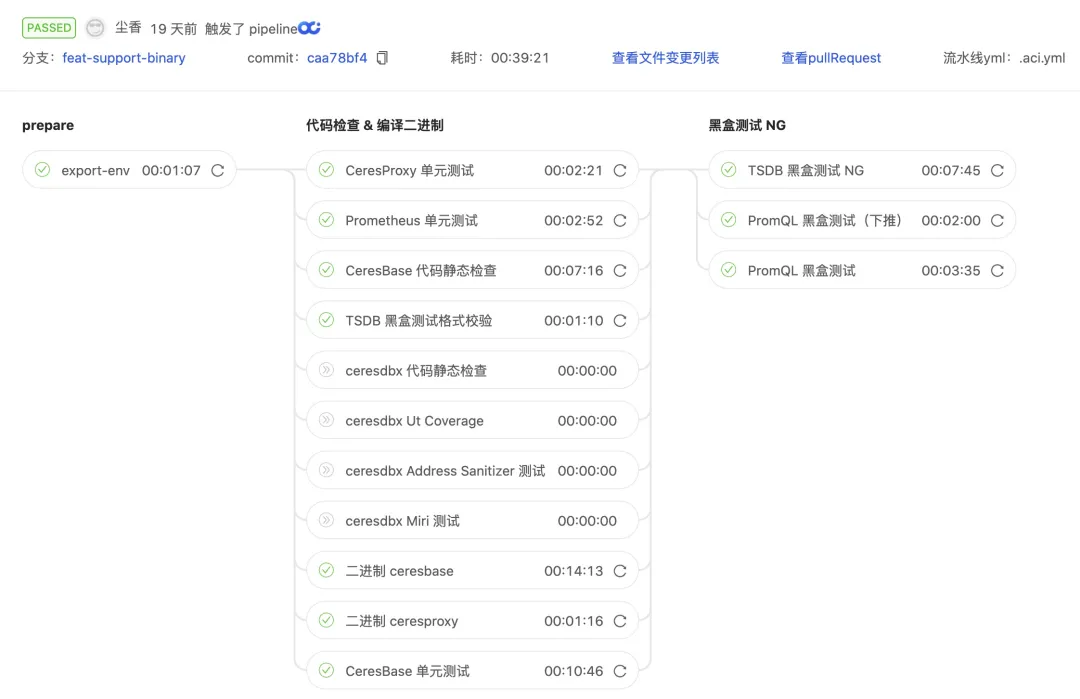This screenshot has height=699, width=1080.
Task: Retry CeresProxy 单元测试 job
Action: [x=620, y=170]
